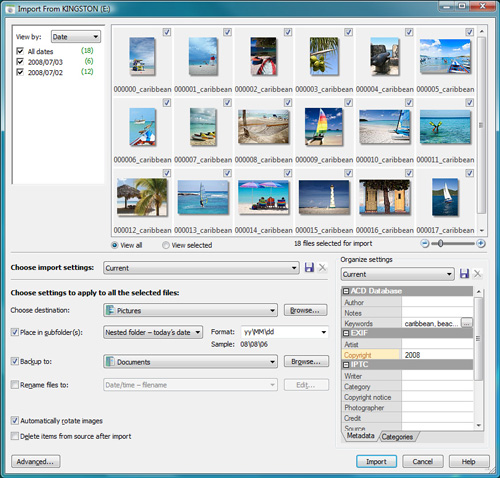This screenshot has width=500, height=478.
Task: Enable Rename files to option
Action: coord(15,385)
